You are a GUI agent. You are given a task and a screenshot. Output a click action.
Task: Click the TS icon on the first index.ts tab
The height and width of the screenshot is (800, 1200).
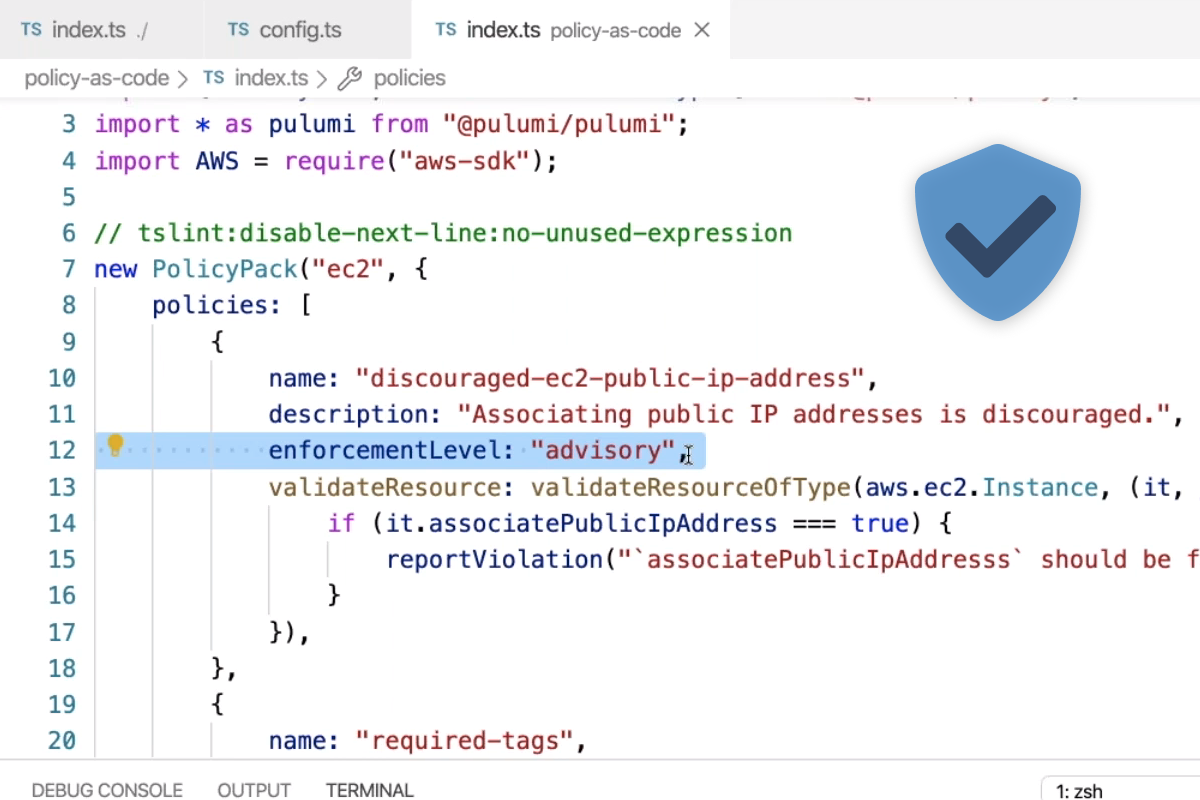pos(31,29)
